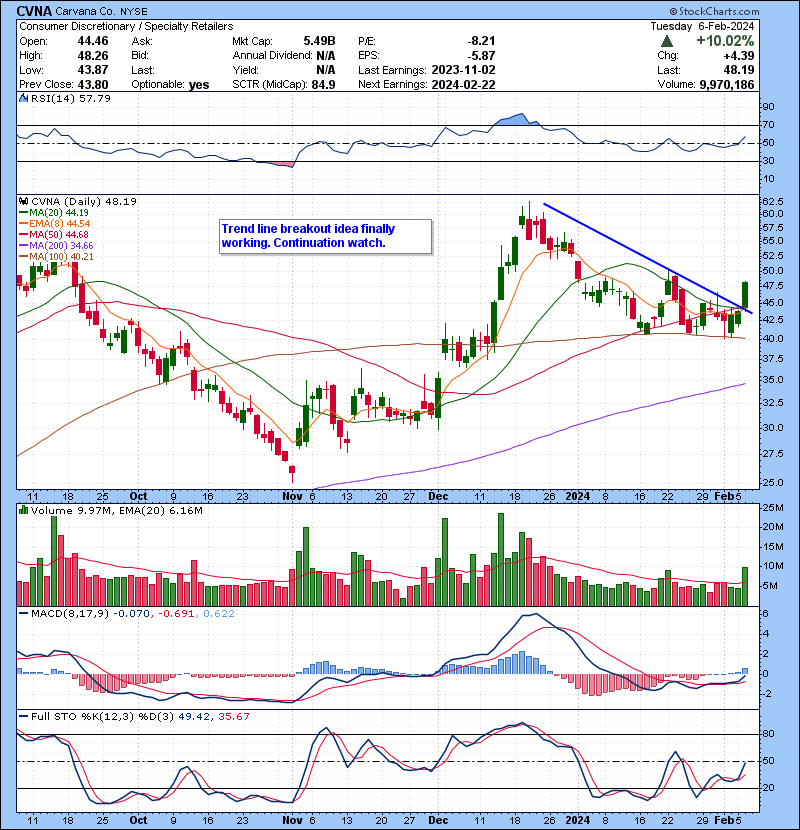The height and width of the screenshot is (830, 800).
Task: Click the RSI line icon beside RSI(14)
Action: click(24, 98)
